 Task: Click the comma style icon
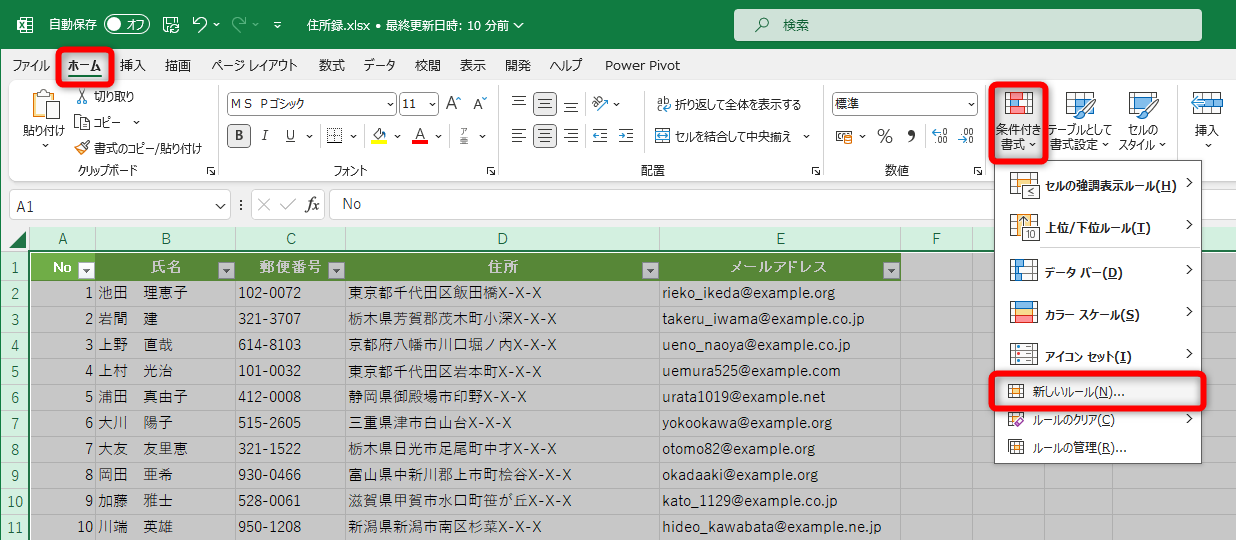(x=911, y=136)
